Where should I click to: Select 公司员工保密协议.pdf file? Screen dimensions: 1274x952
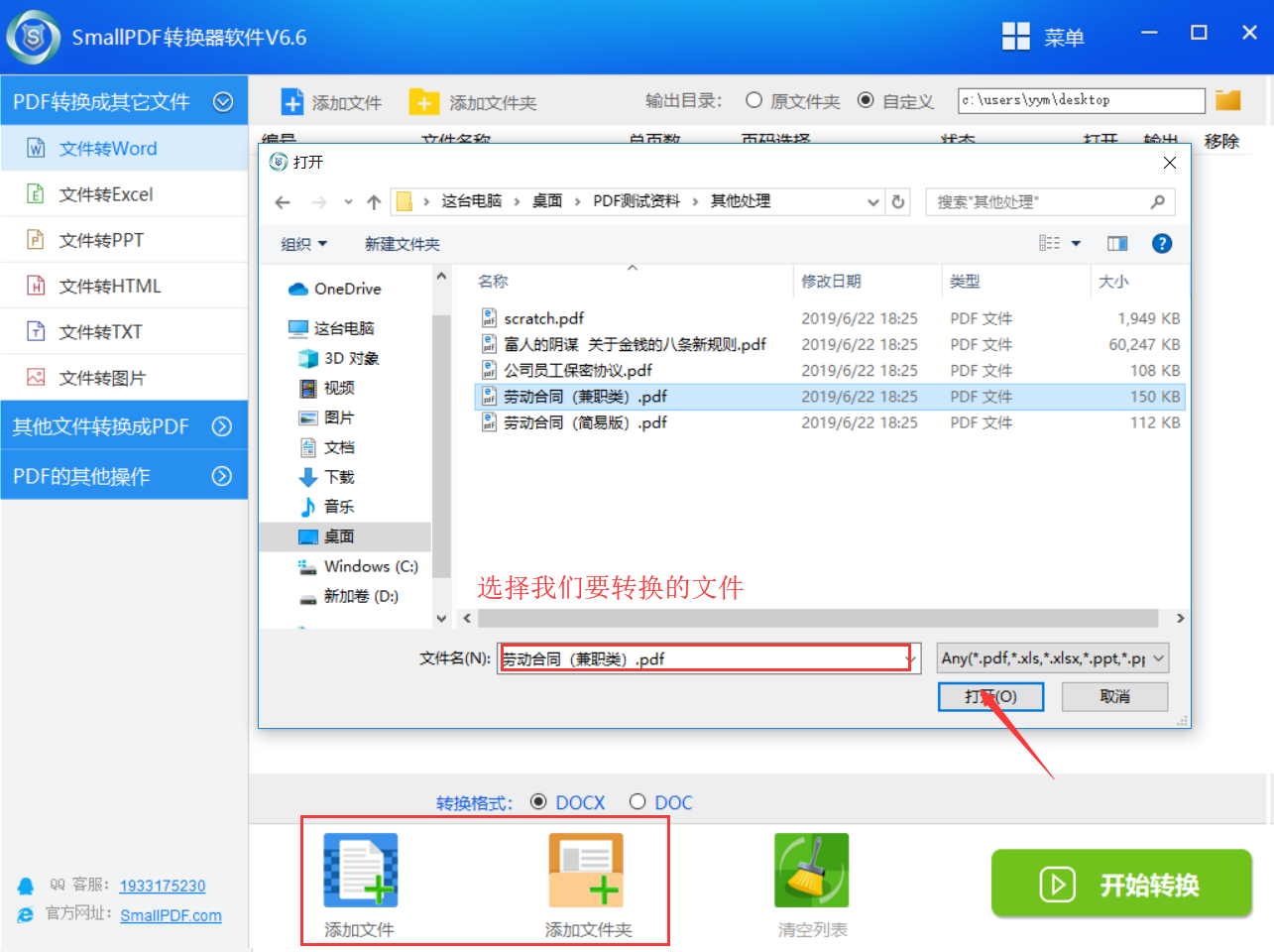[577, 370]
